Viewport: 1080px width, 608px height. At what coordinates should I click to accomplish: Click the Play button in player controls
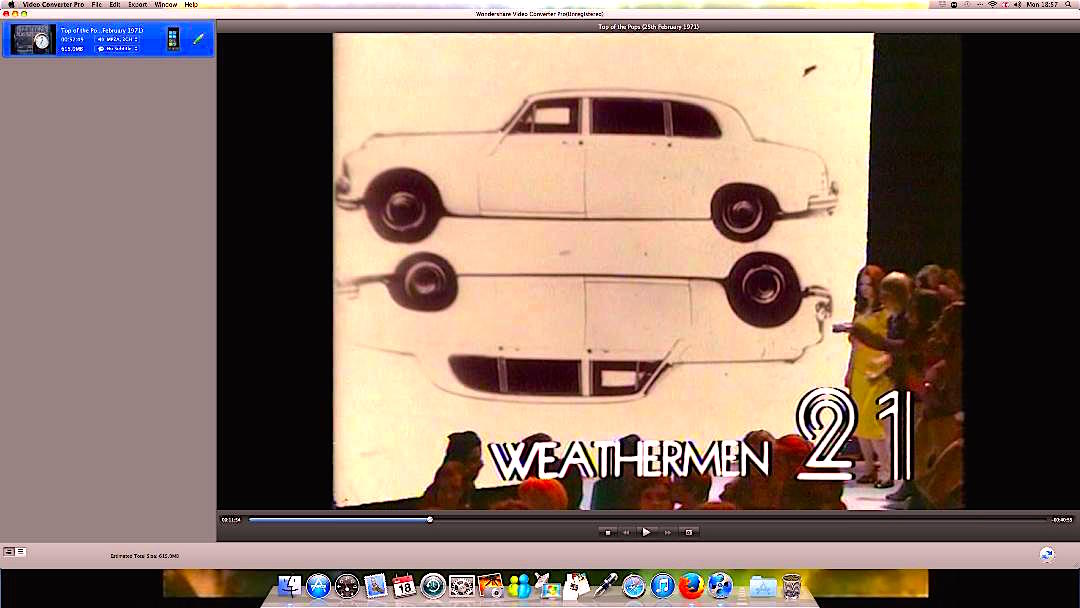coord(646,532)
